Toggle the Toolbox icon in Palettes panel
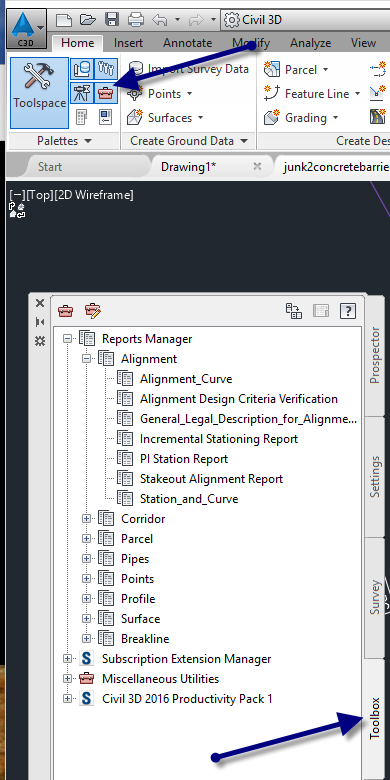 [x=106, y=93]
